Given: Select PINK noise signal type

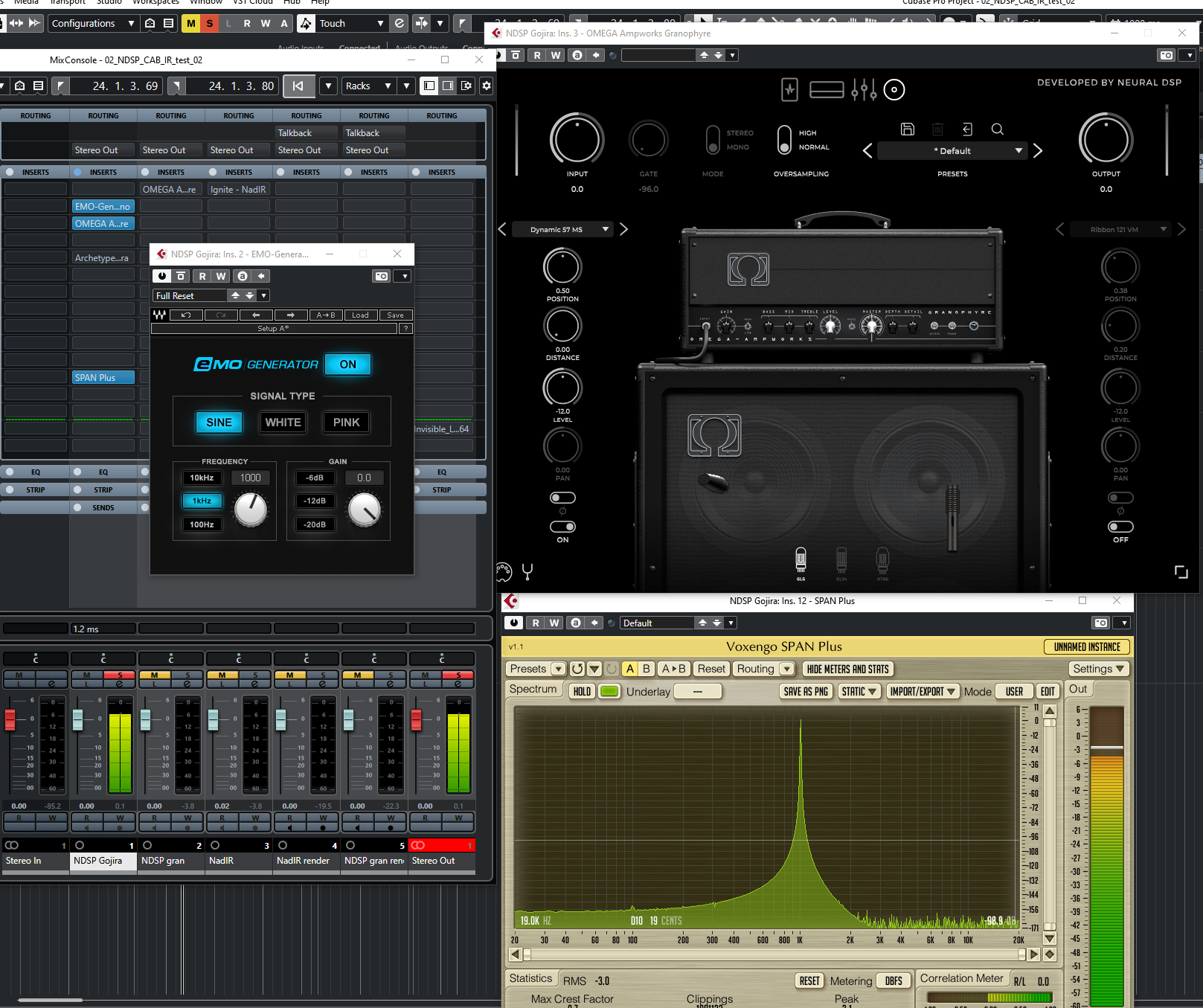Looking at the screenshot, I should [x=347, y=423].
